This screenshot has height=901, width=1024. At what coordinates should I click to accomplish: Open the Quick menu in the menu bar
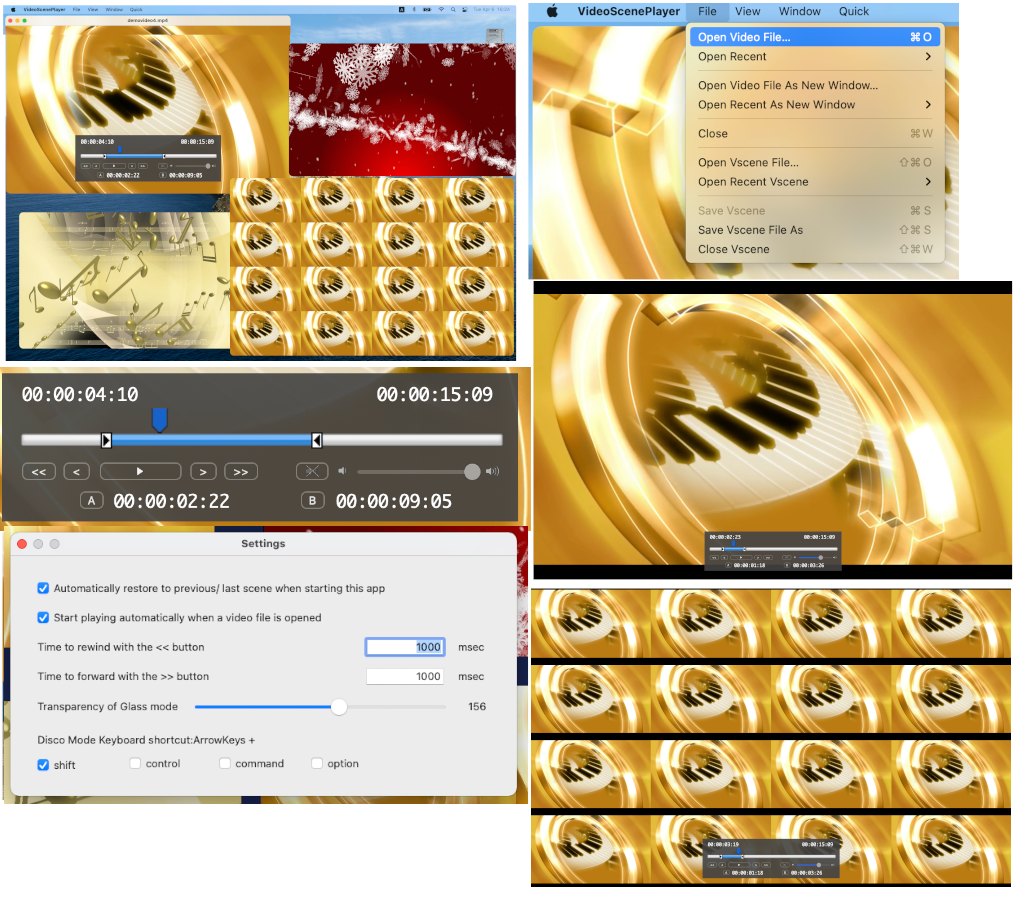(853, 11)
